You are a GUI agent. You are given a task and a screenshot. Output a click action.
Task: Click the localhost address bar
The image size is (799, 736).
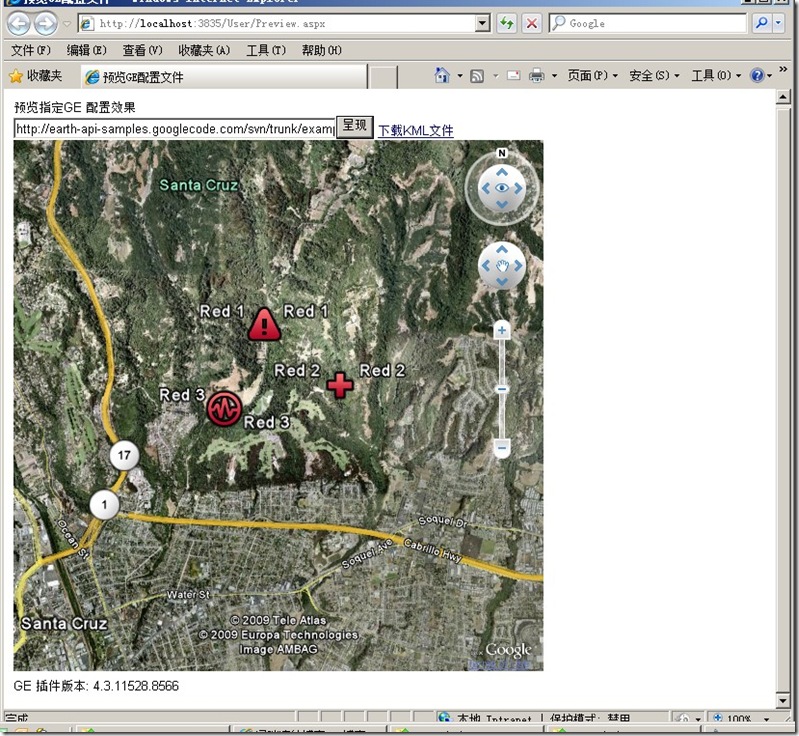click(x=277, y=23)
